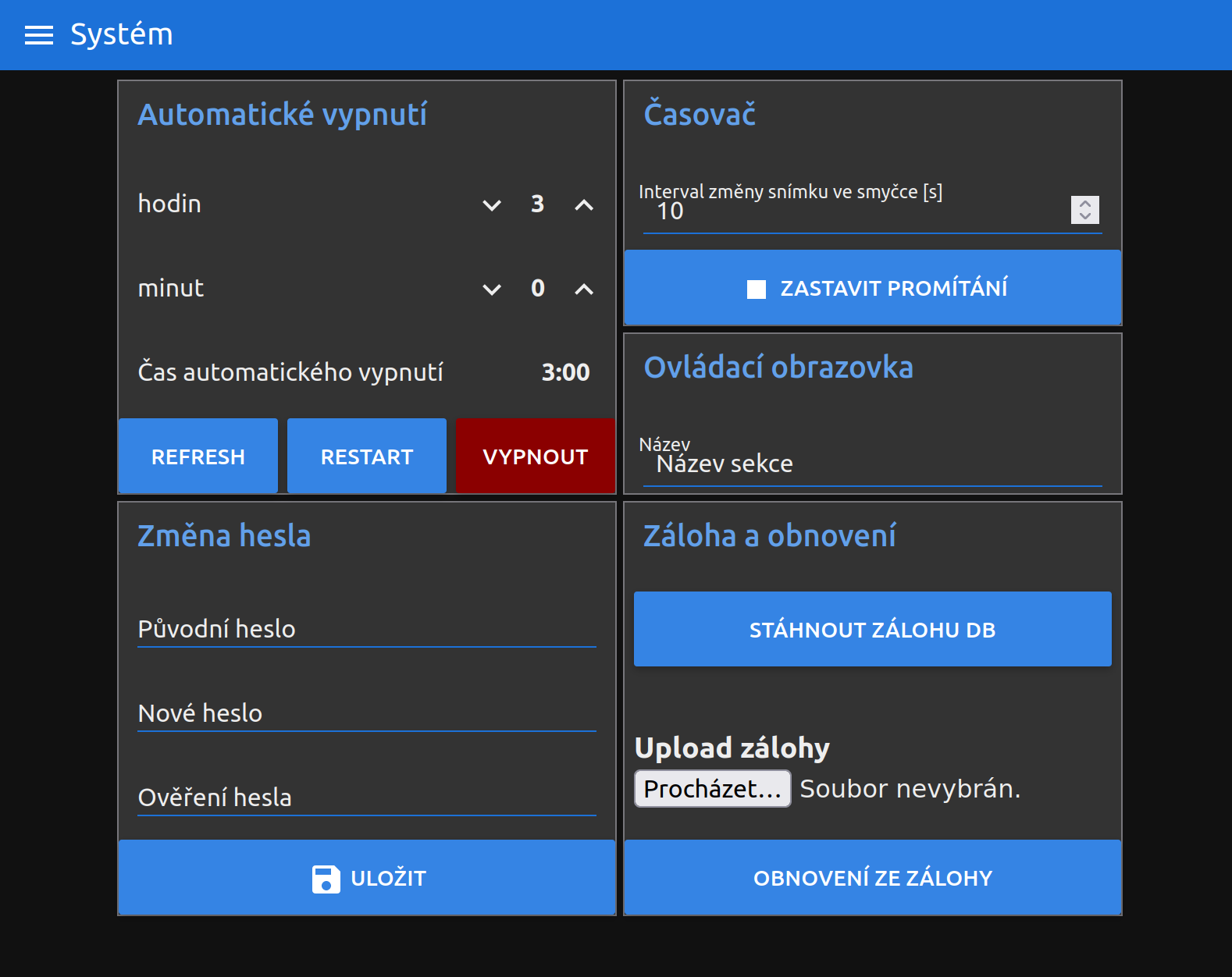Click Procházet to choose backup file
The image size is (1232, 977).
coord(712,789)
